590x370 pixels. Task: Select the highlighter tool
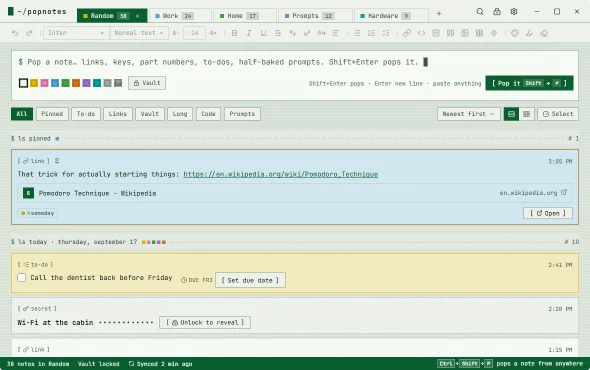point(529,33)
